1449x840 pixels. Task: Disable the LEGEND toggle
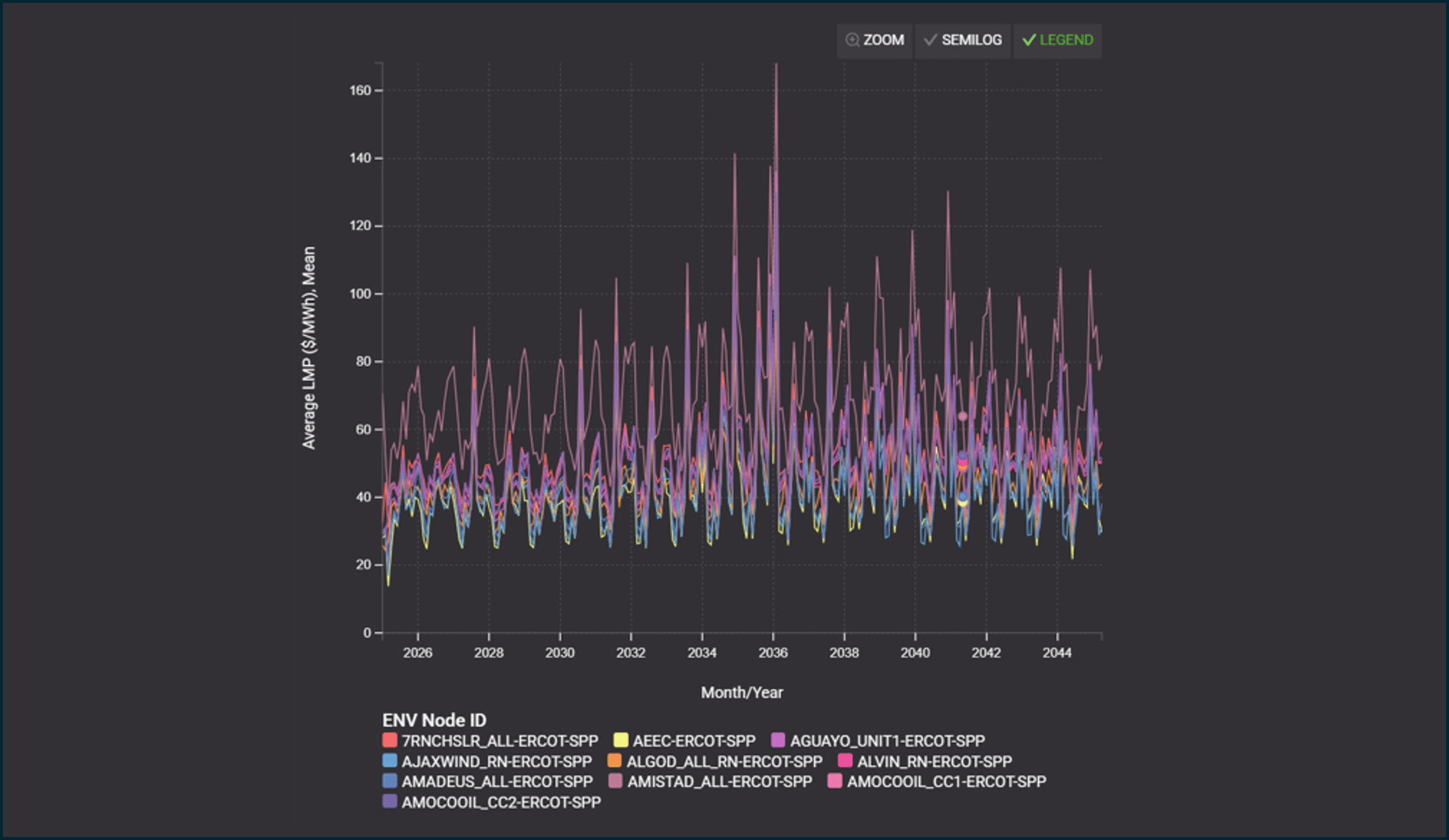point(1057,40)
